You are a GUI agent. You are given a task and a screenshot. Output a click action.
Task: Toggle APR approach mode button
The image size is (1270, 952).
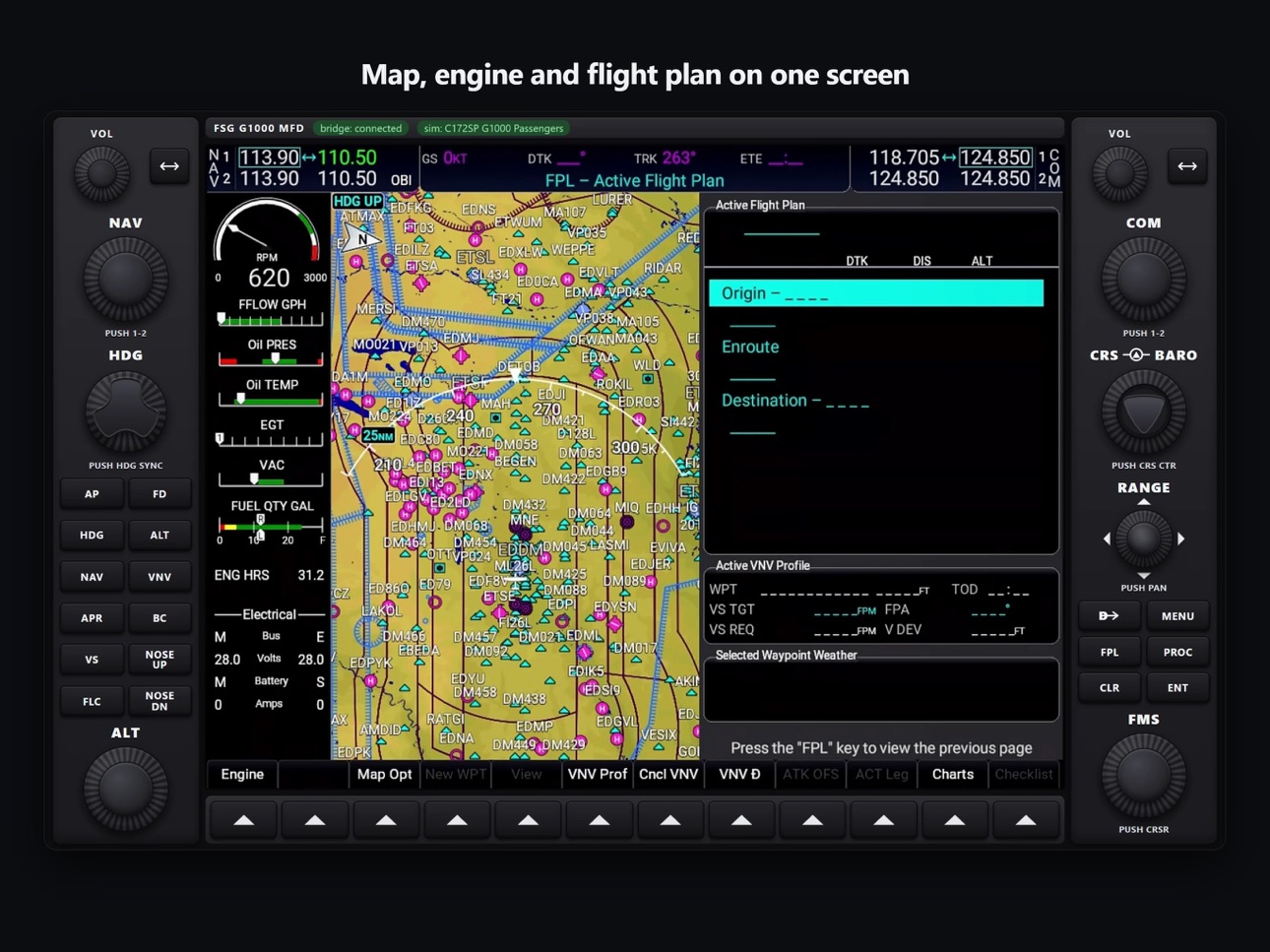coord(92,618)
